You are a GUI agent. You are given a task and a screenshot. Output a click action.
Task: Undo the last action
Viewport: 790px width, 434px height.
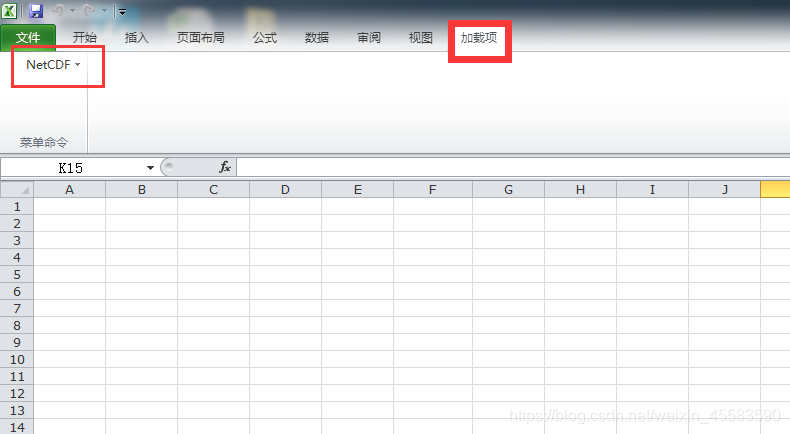pyautogui.click(x=58, y=11)
